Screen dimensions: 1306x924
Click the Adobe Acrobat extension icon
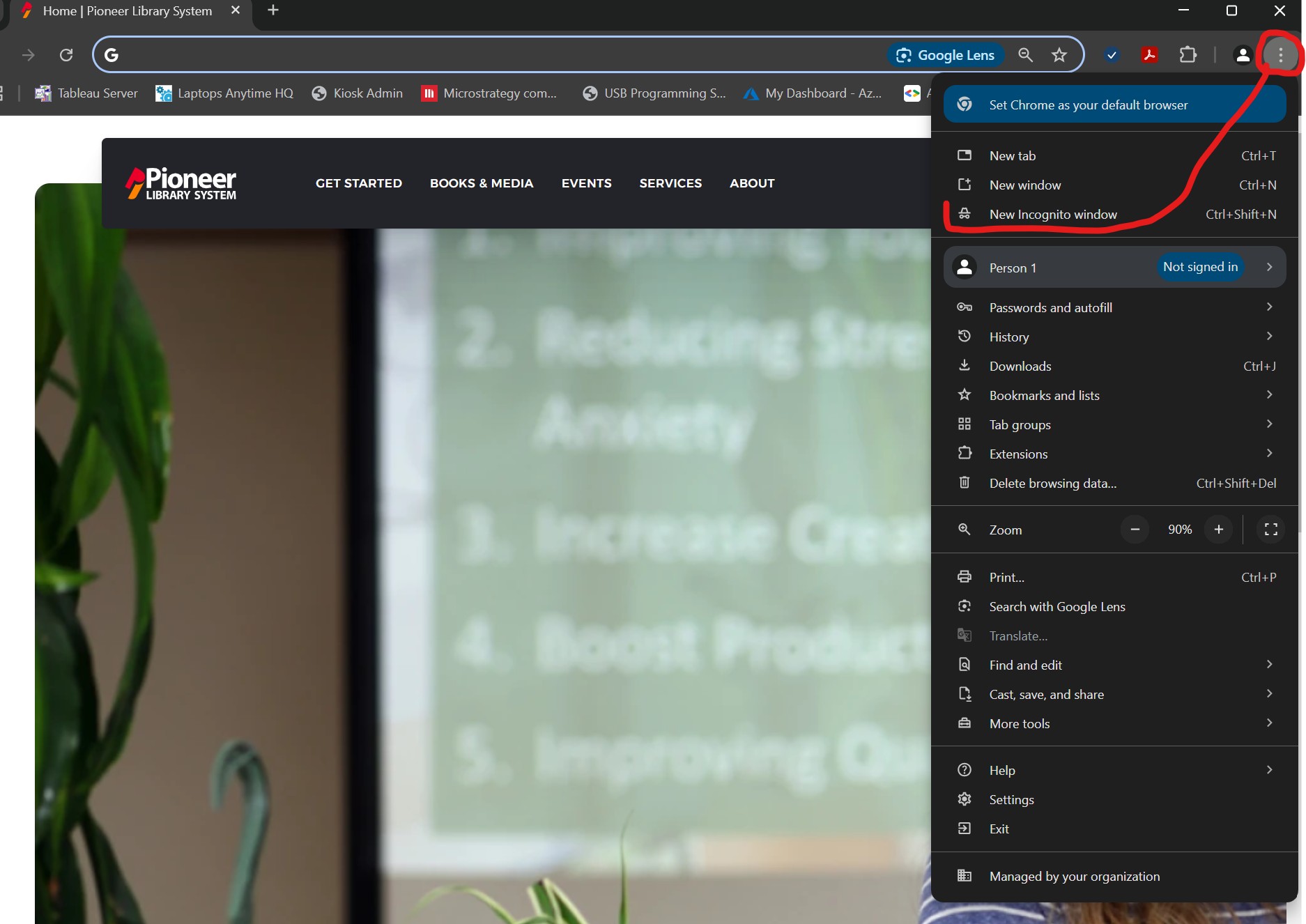point(1149,55)
